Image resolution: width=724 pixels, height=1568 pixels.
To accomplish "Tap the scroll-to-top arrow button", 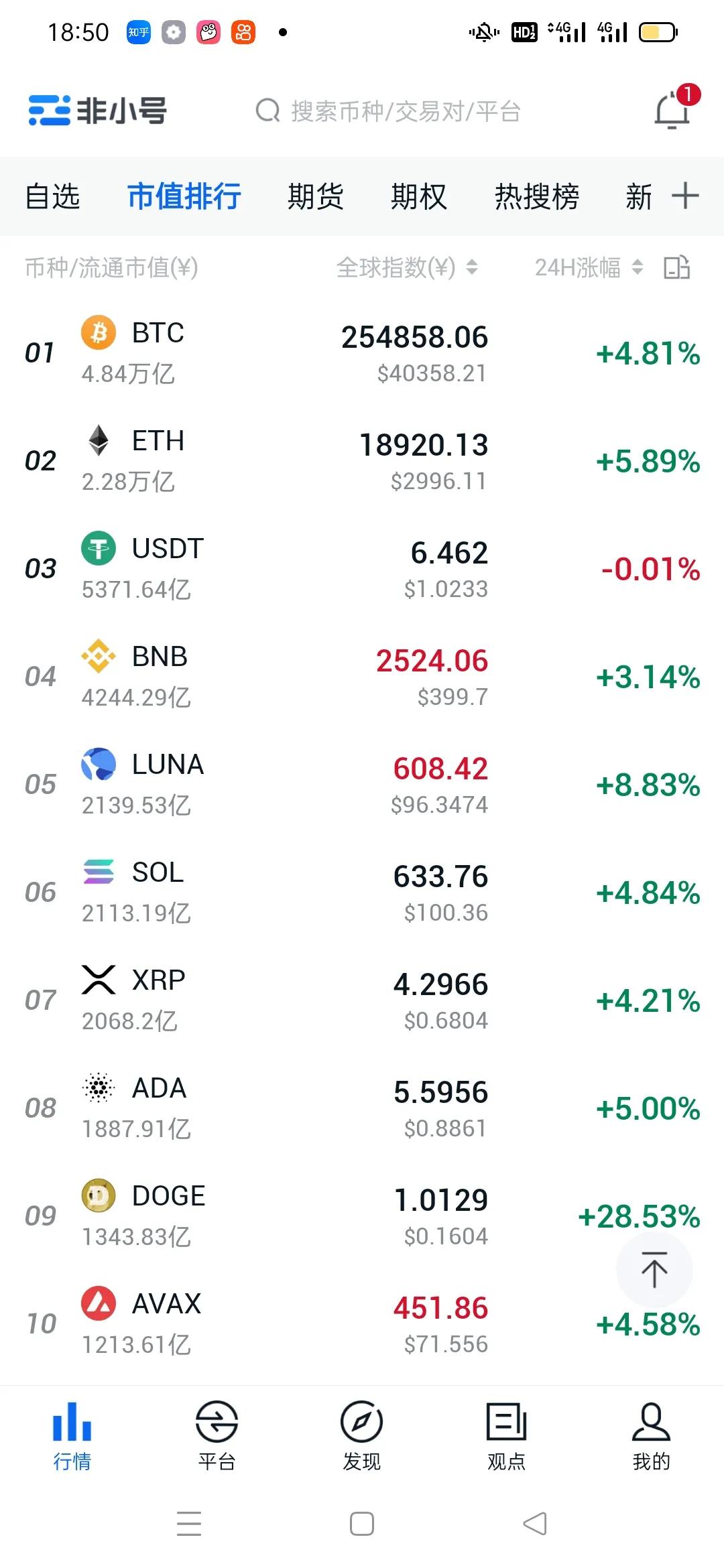I will click(654, 1269).
